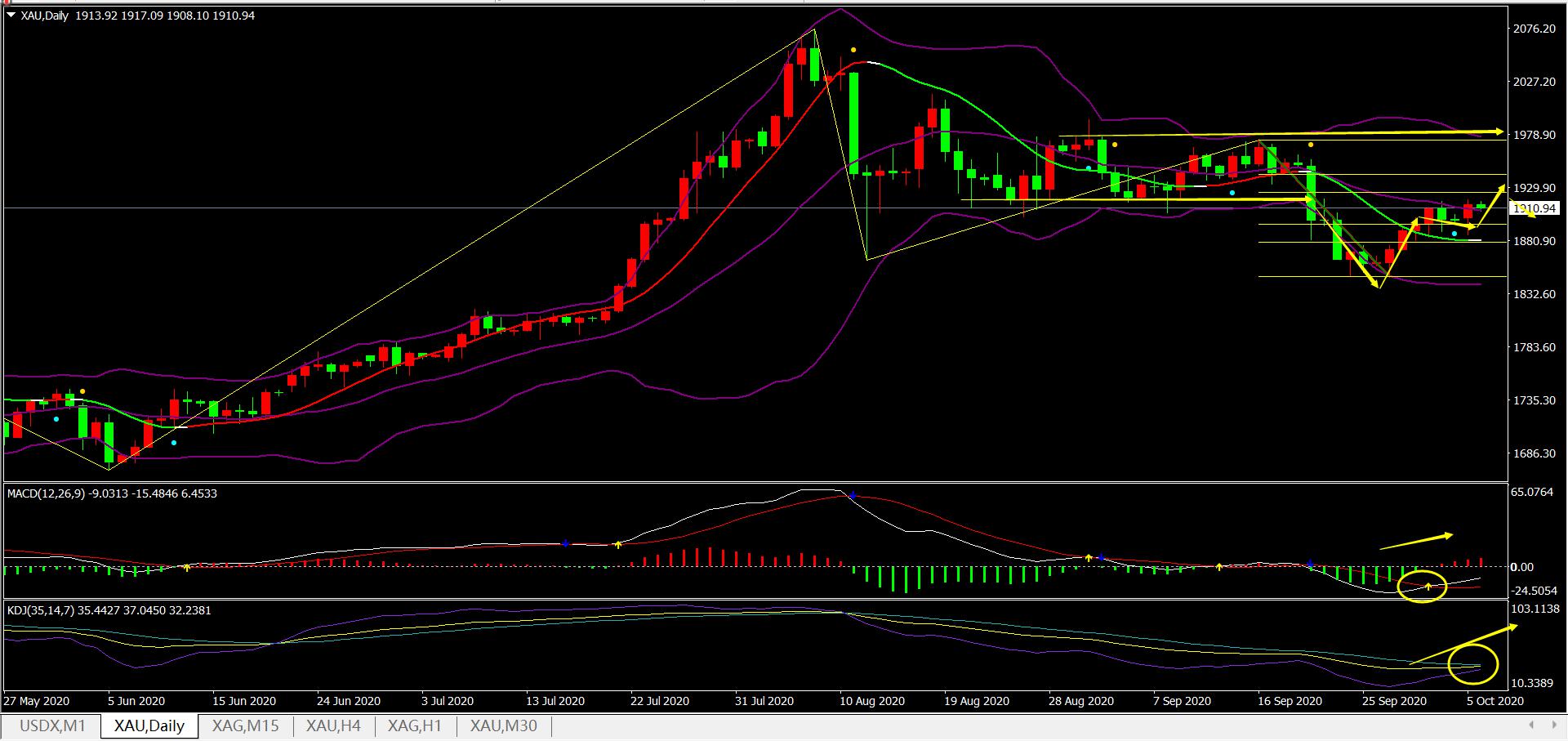The height and width of the screenshot is (741, 1568).
Task: Click the 2076.20 price scale label
Action: pyautogui.click(x=1534, y=29)
